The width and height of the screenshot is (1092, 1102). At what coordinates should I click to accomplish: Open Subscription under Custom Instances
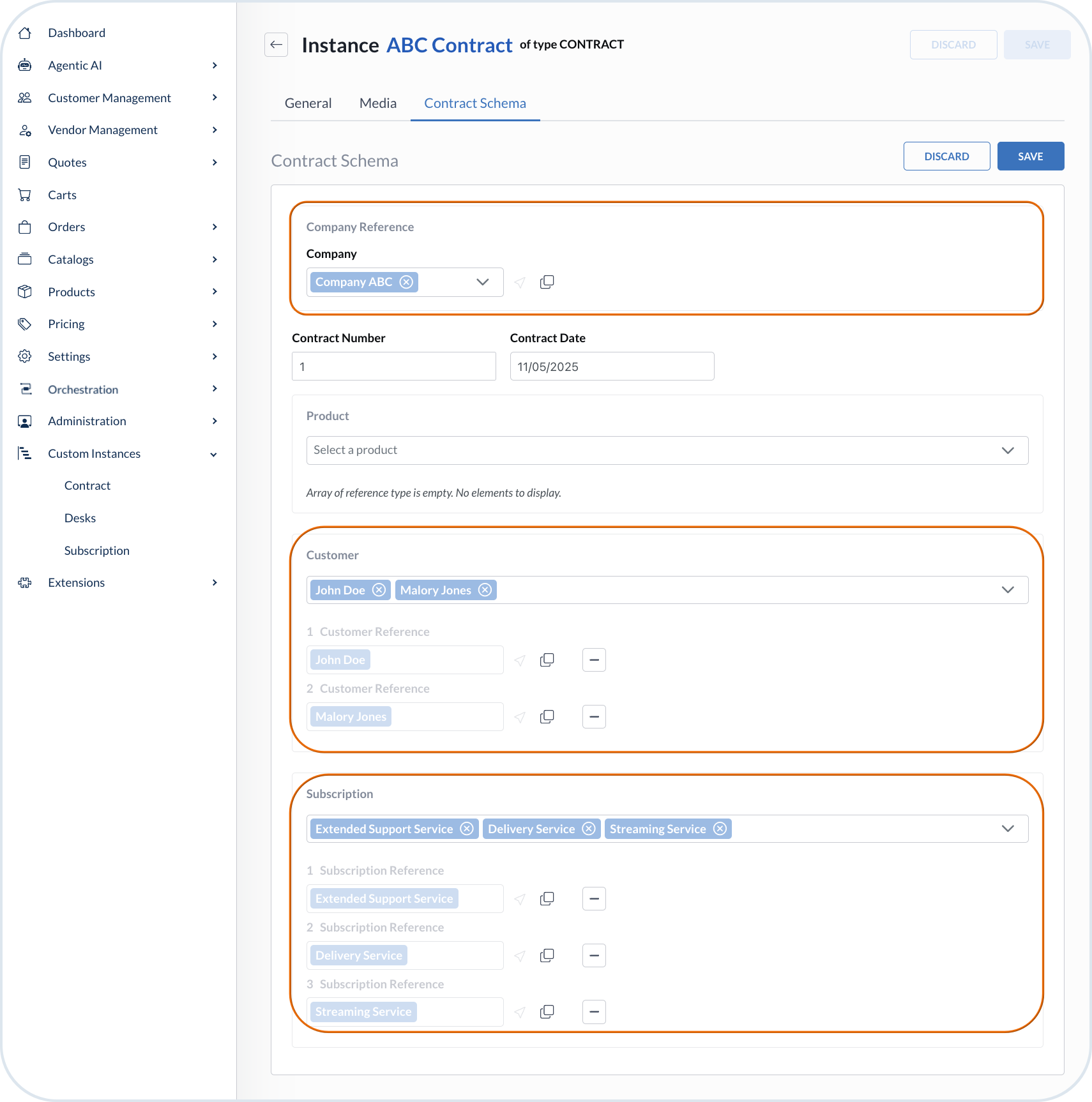tap(97, 551)
